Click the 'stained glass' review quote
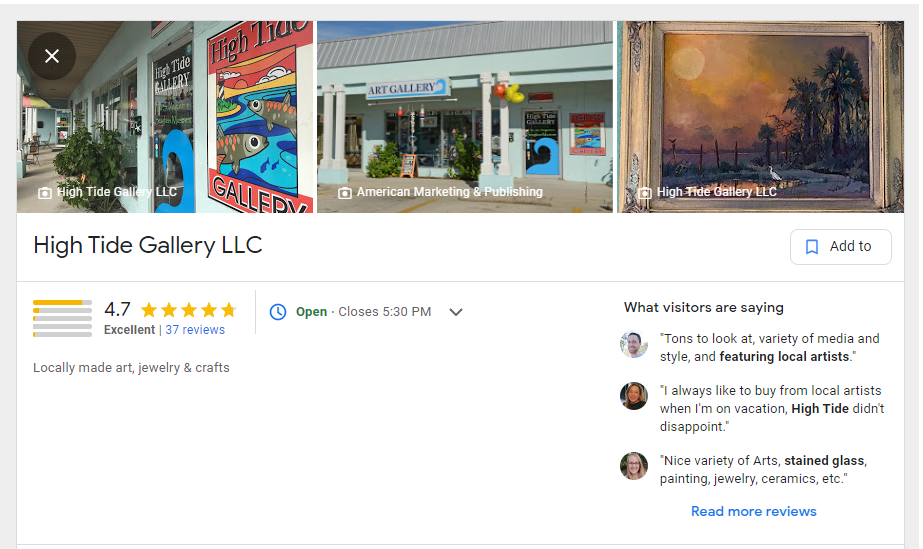Screen dimensions: 923x549 763,470
